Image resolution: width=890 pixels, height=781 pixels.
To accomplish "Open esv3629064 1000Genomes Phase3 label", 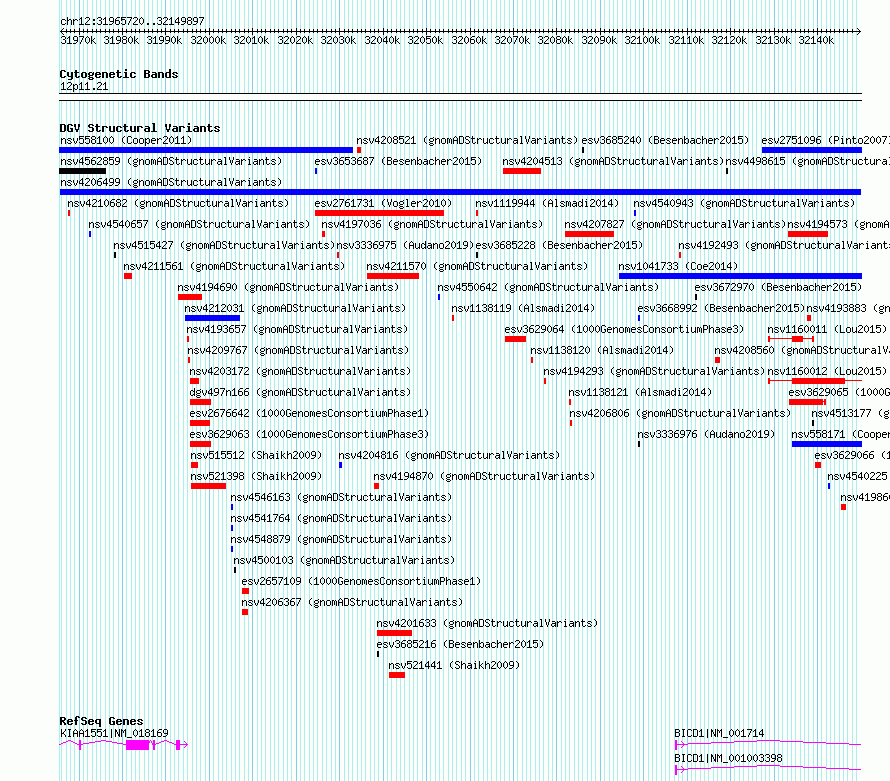I will click(624, 329).
